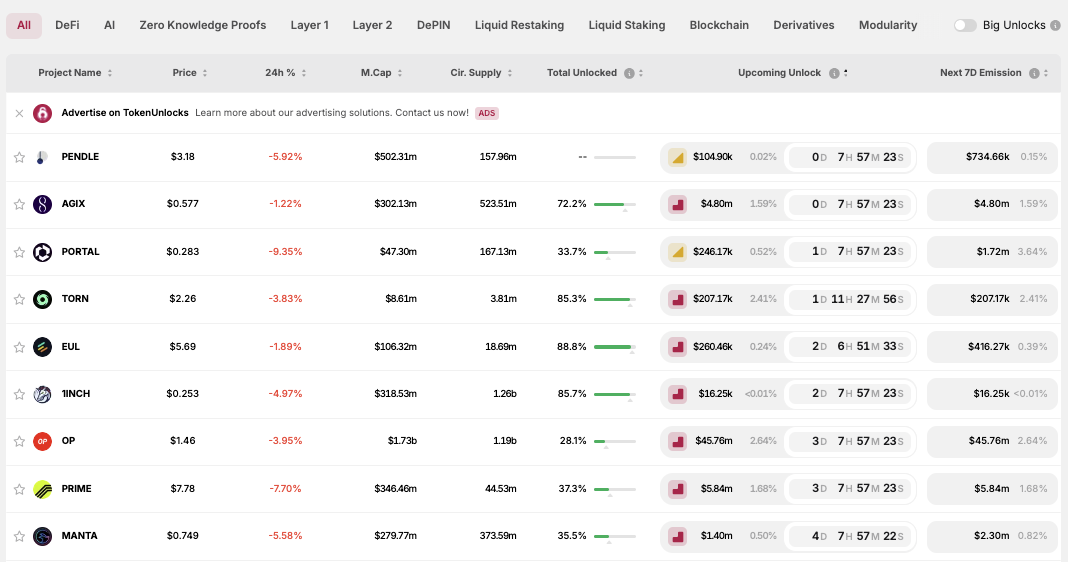Star the OP project as favorite
Screen dimensions: 1068x562
click(x=19, y=441)
